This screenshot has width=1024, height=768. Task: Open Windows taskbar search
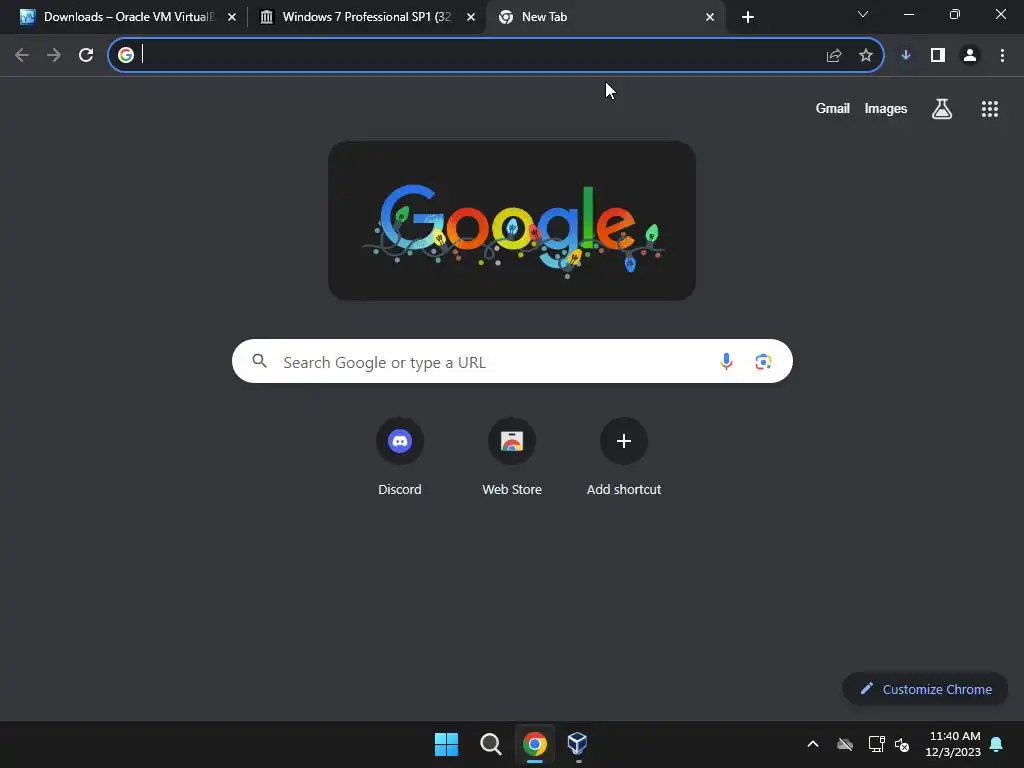490,744
